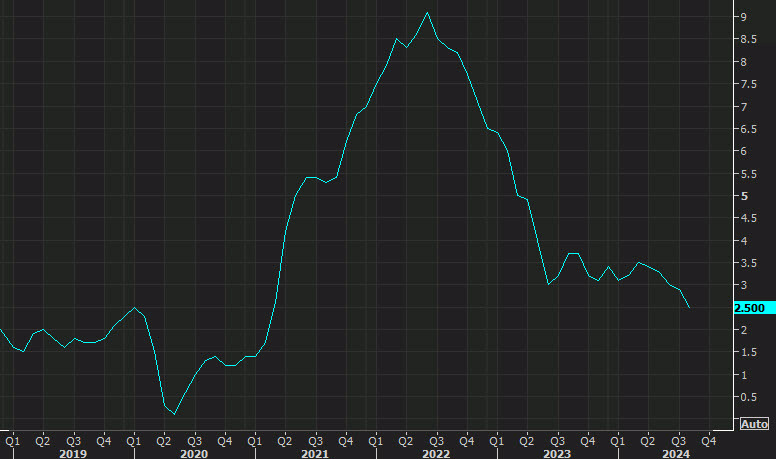This screenshot has height=459, width=776.
Task: Click the 3 label on price axis
Action: point(744,285)
